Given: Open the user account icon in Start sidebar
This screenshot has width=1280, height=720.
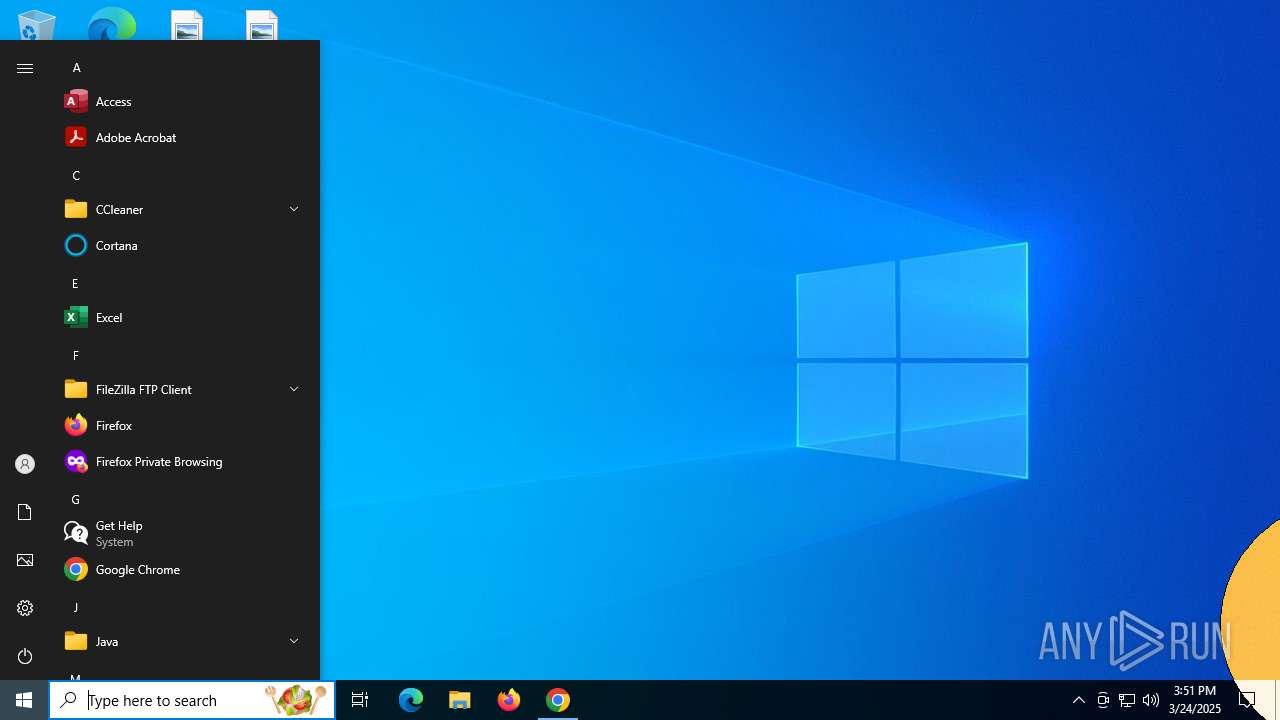Looking at the screenshot, I should click(x=25, y=464).
